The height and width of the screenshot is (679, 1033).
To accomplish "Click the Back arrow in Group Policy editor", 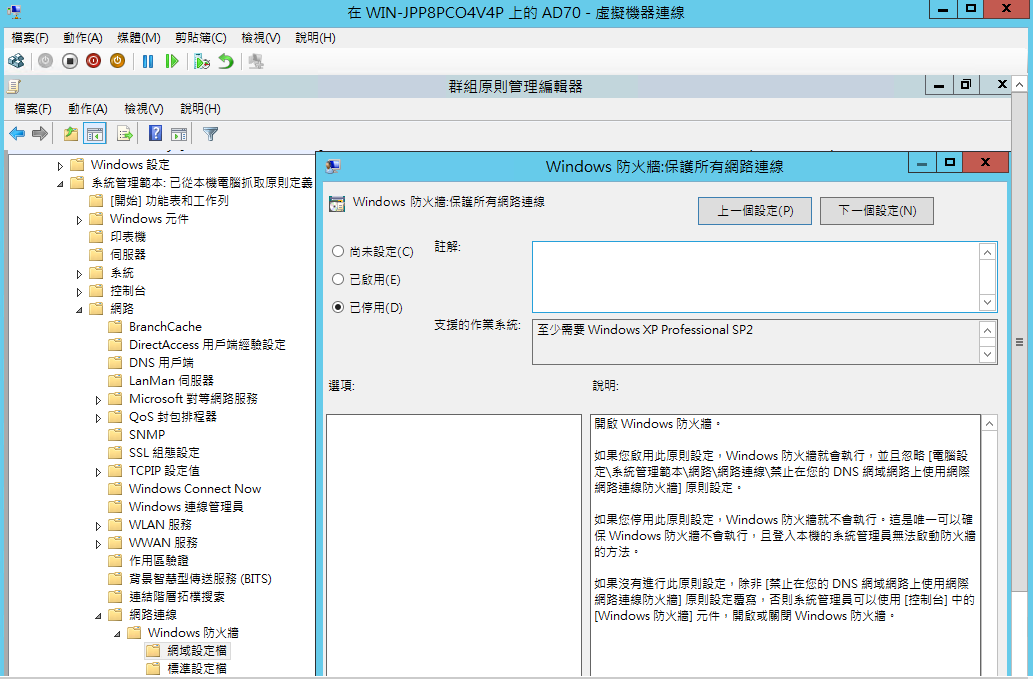I will click(x=17, y=133).
